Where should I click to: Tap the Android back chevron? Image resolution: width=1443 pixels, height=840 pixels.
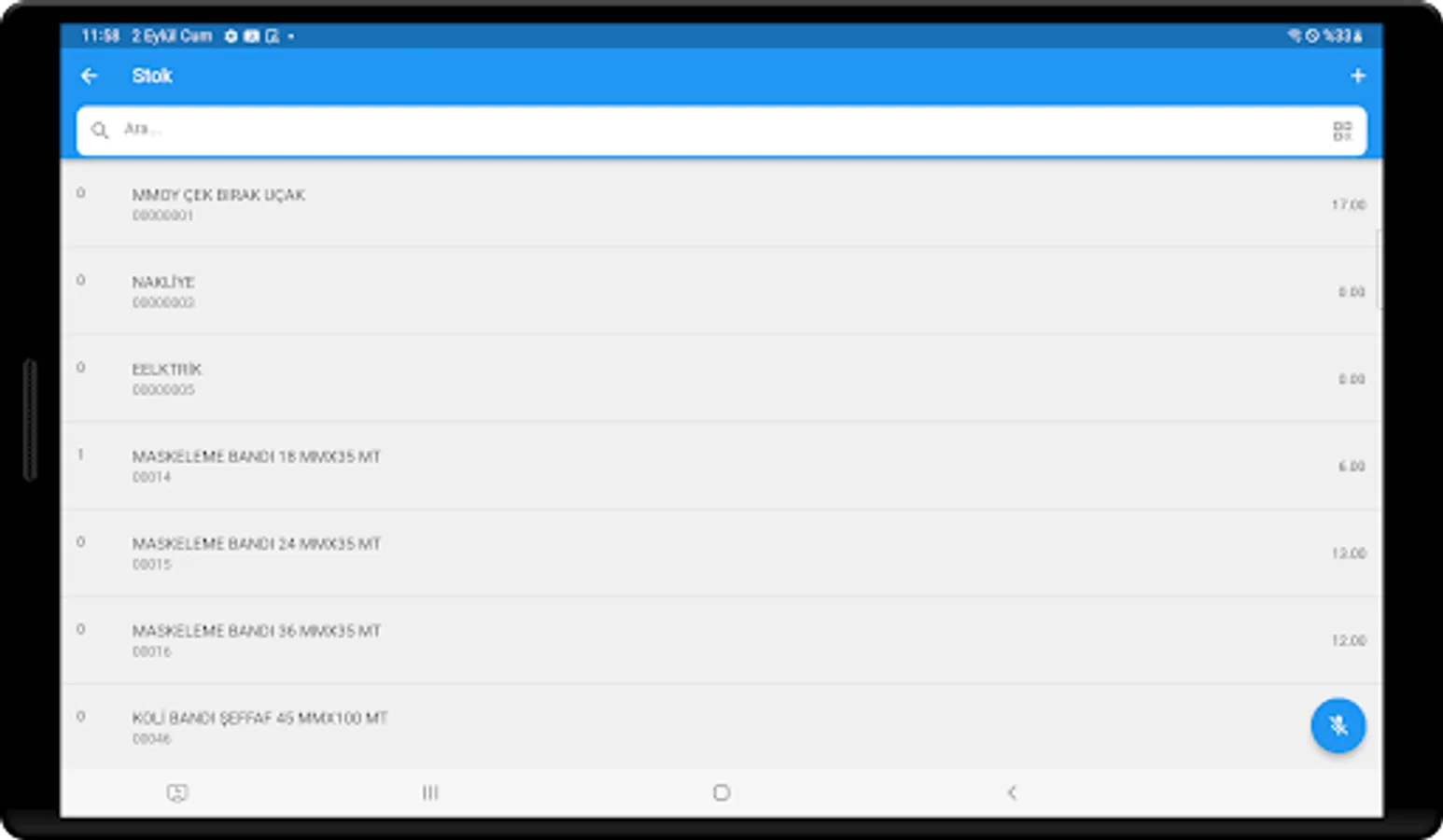tap(1012, 792)
